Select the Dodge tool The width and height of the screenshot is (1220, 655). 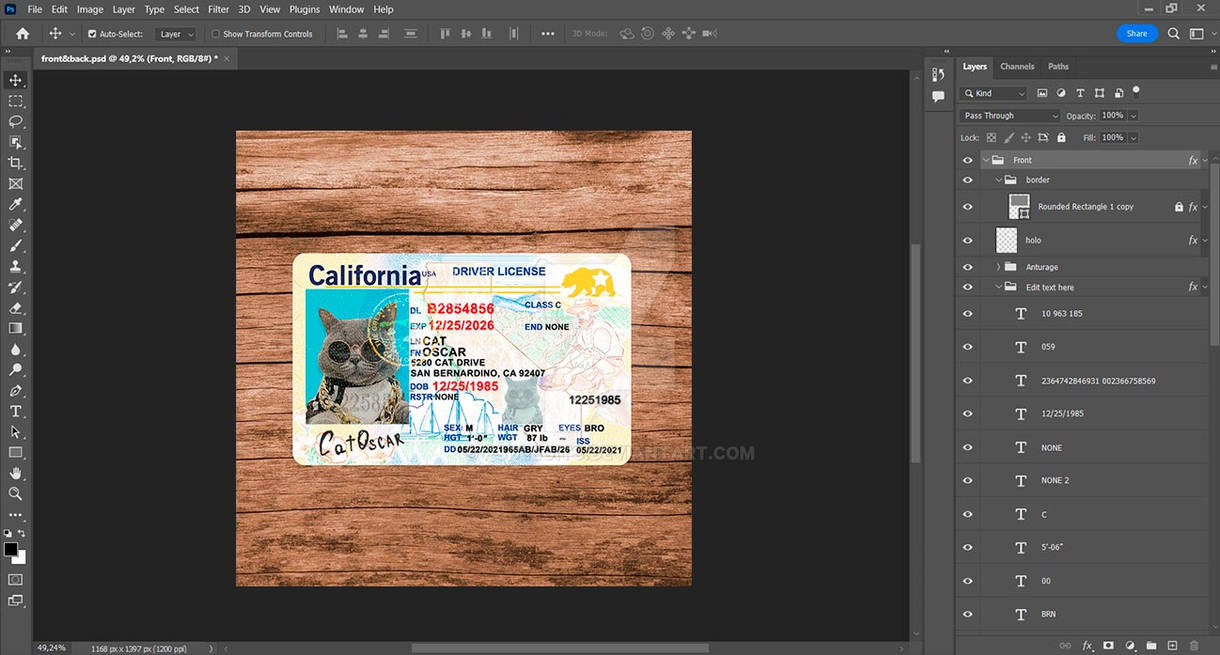(x=16, y=370)
